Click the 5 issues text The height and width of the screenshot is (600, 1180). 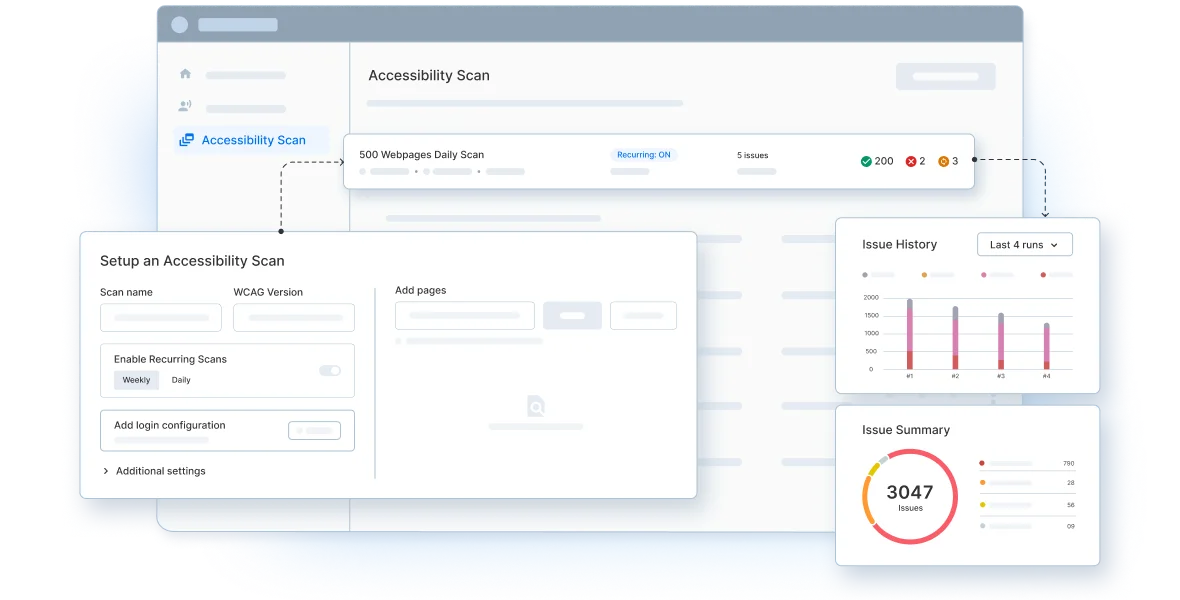click(753, 155)
